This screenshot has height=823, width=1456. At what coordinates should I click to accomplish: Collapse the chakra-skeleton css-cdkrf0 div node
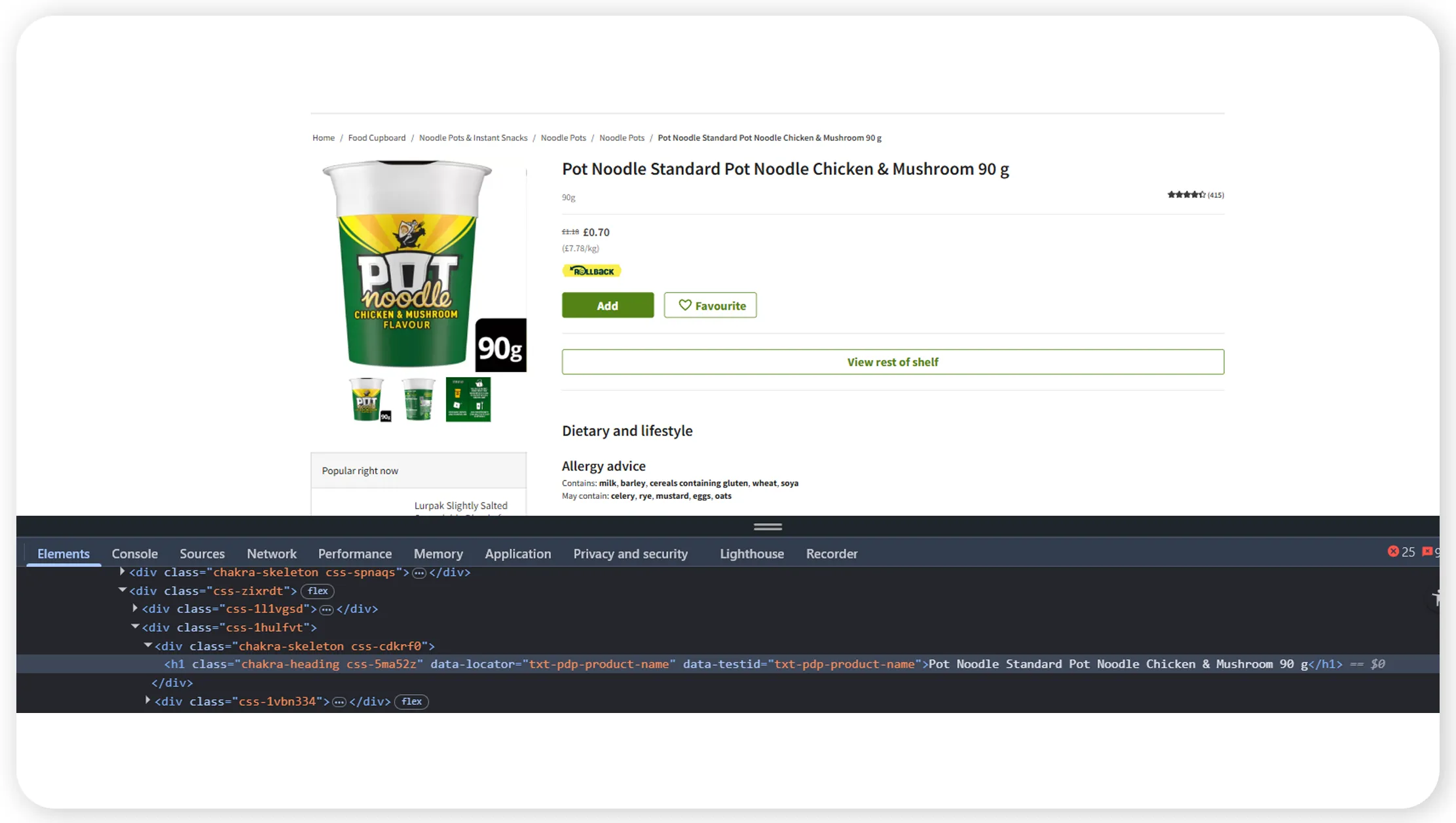click(x=148, y=646)
